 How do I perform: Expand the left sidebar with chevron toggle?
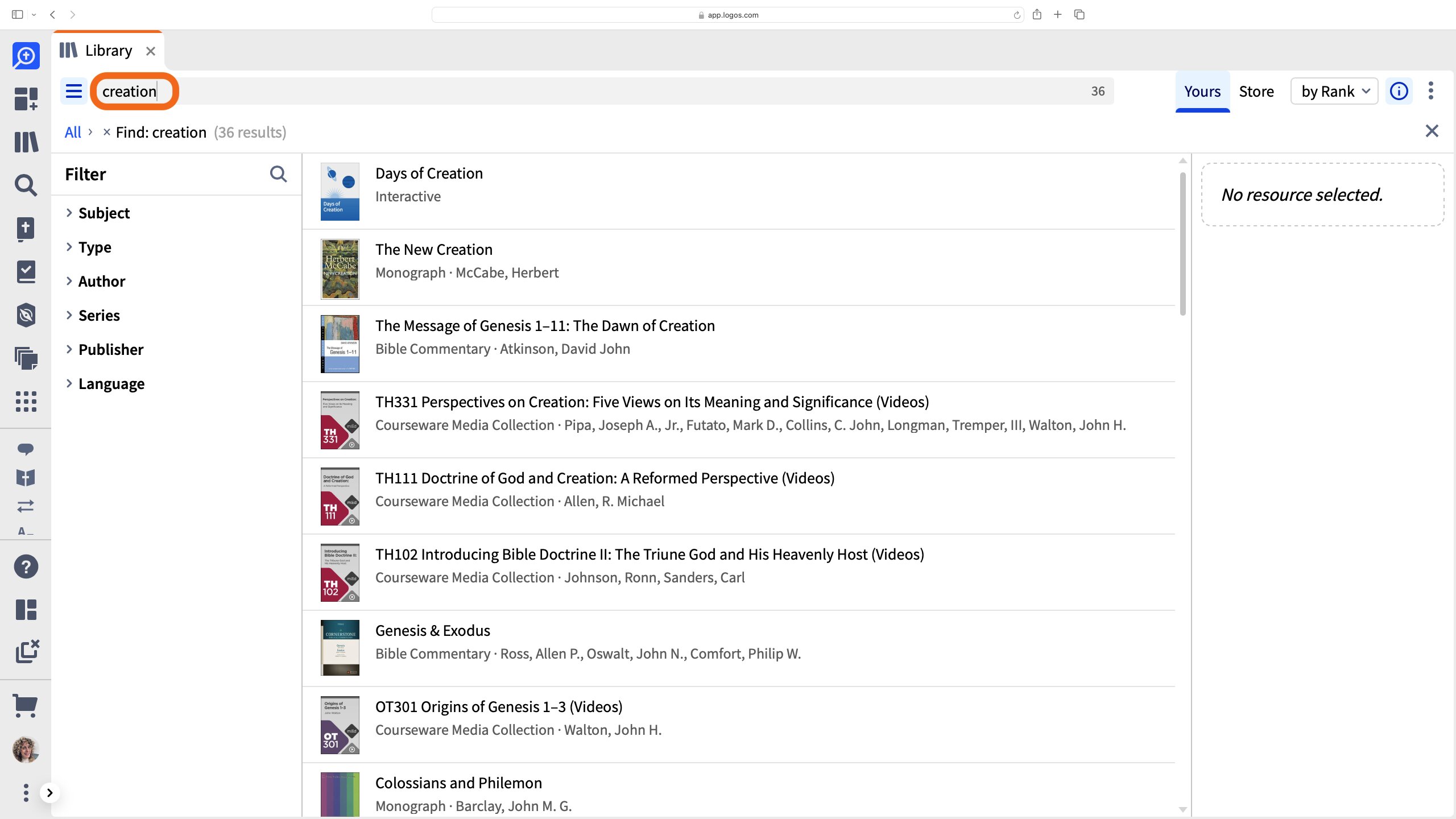tap(50, 793)
